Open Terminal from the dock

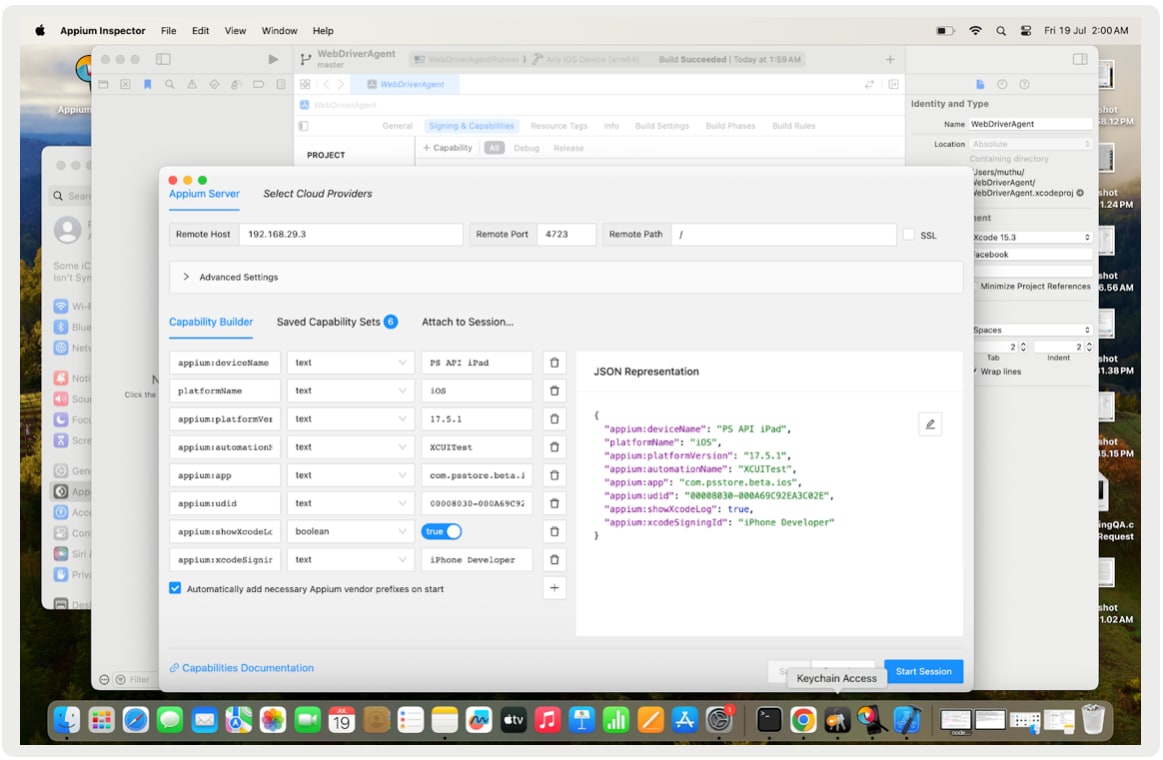tap(769, 719)
